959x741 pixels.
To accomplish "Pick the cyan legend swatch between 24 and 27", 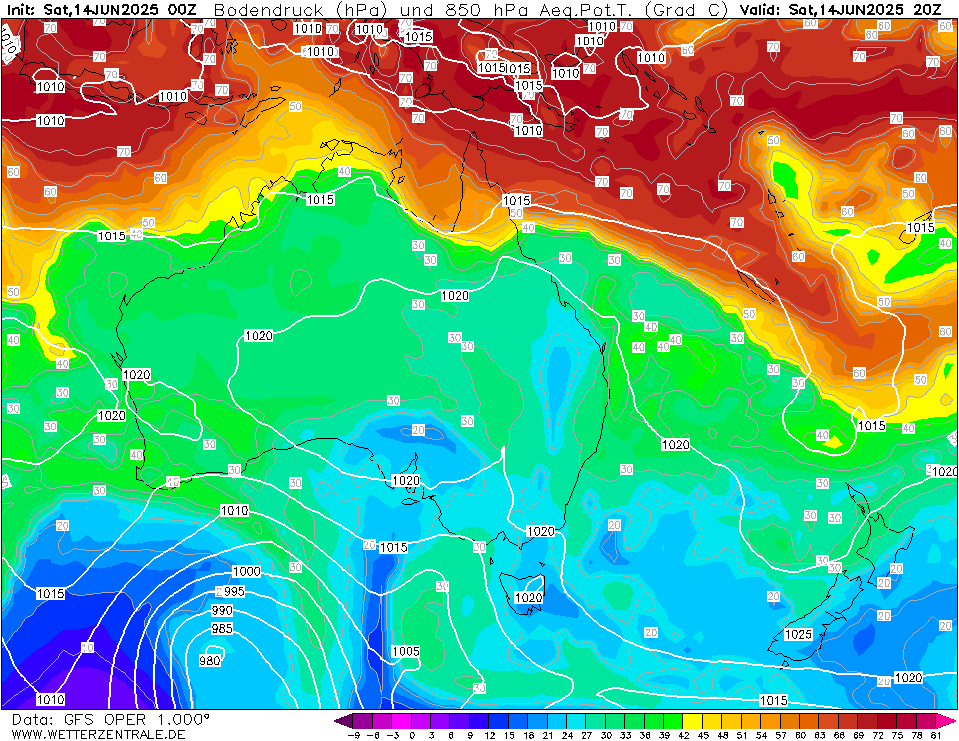I will (x=576, y=720).
